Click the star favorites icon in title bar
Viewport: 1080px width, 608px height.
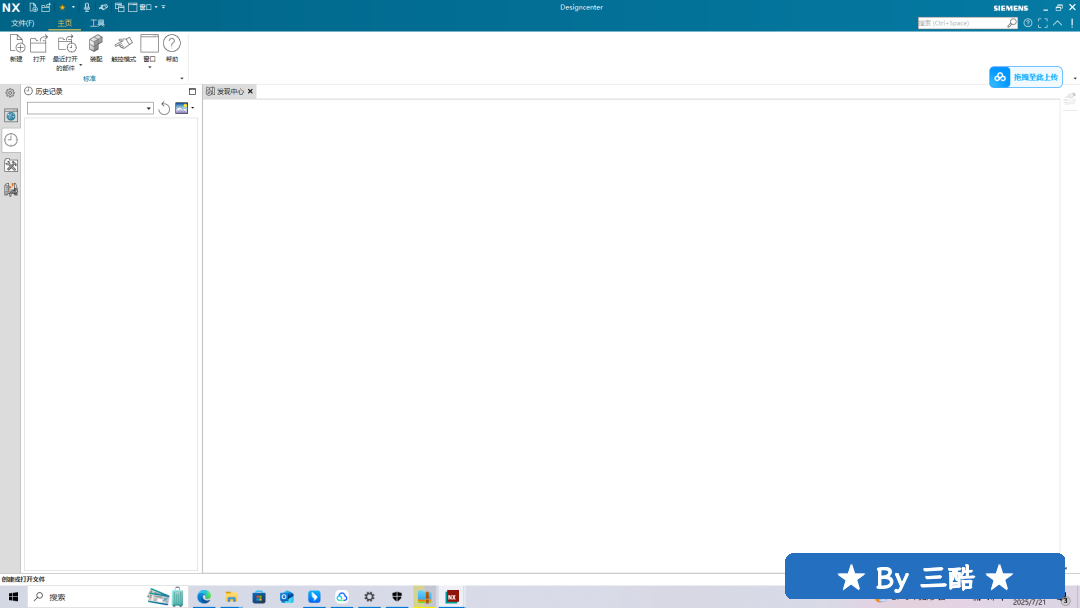[62, 8]
